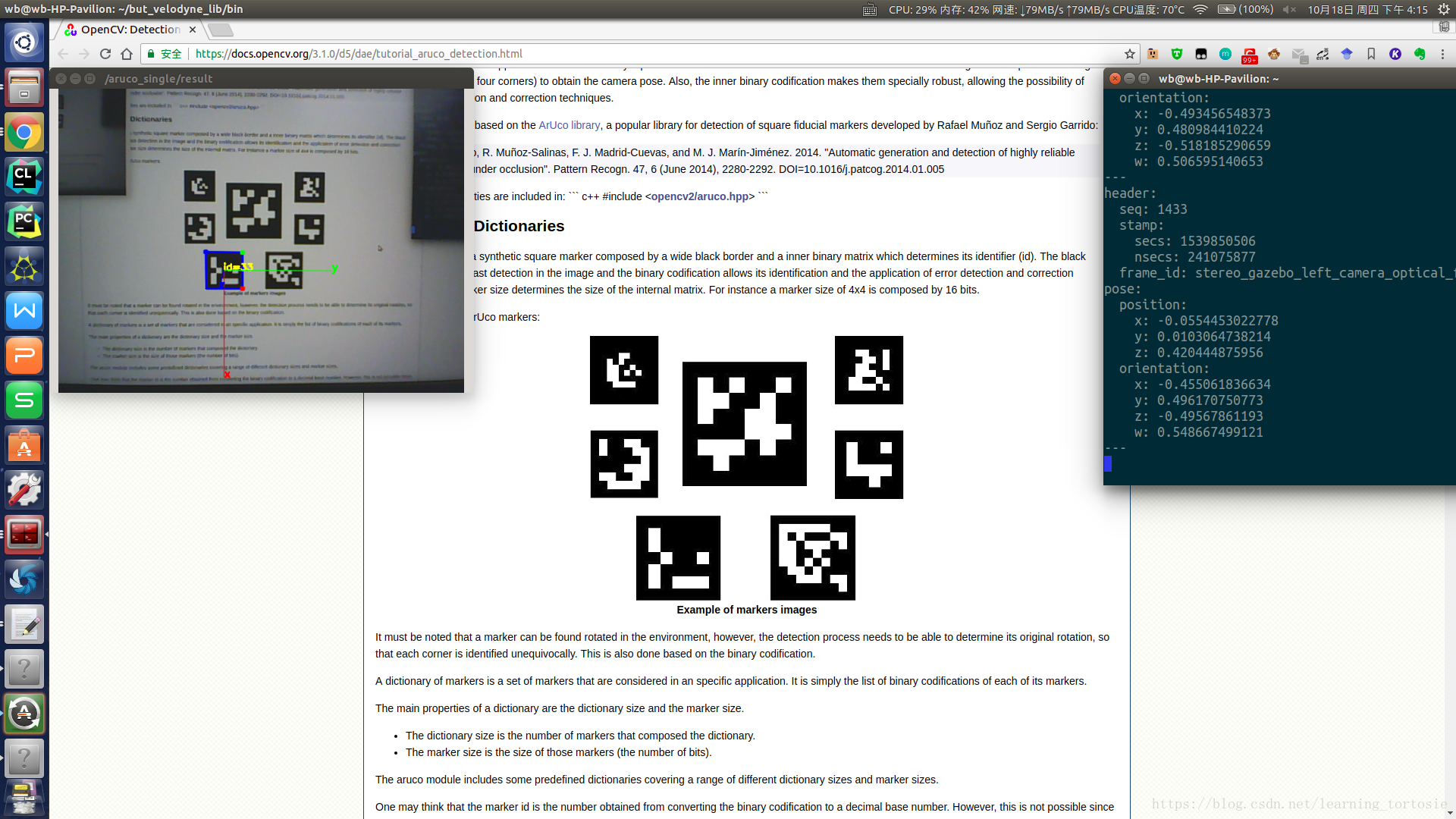The height and width of the screenshot is (819, 1456).
Task: Click the blue-outlined detected marker in result window
Action: pos(224,270)
